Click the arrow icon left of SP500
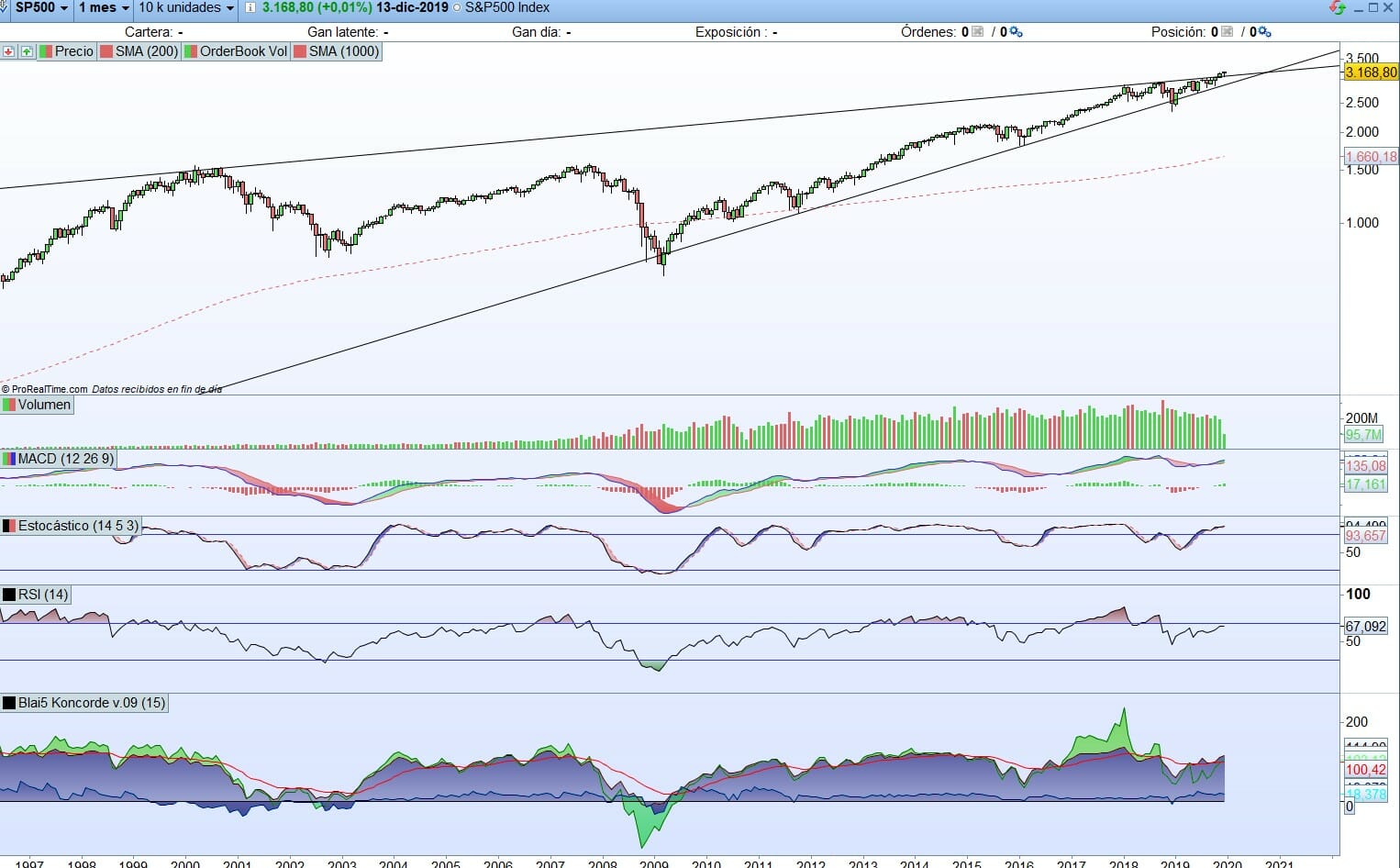Screen dimensions: 1400x868 6,8
